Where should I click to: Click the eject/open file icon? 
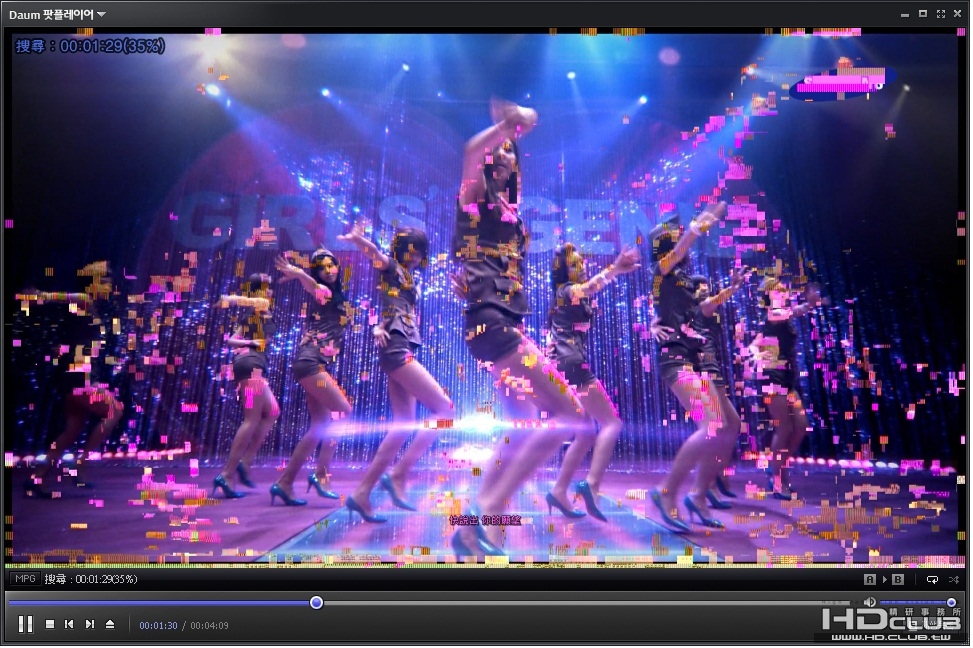110,625
